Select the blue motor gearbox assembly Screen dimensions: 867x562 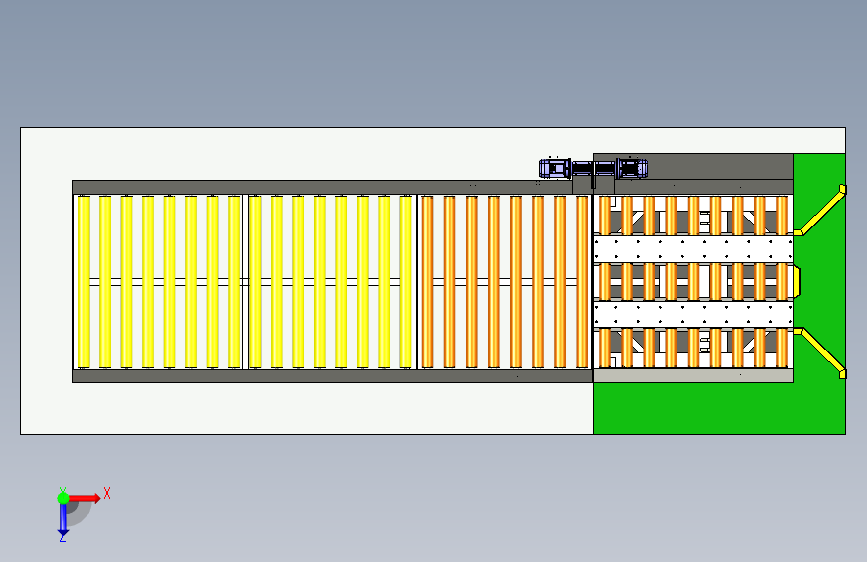click(593, 169)
